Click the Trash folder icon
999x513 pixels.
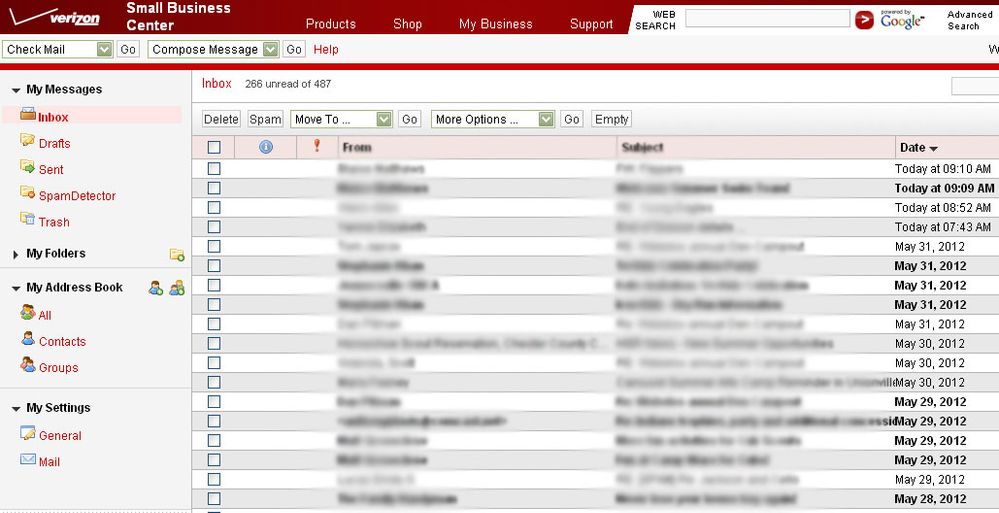tap(27, 219)
